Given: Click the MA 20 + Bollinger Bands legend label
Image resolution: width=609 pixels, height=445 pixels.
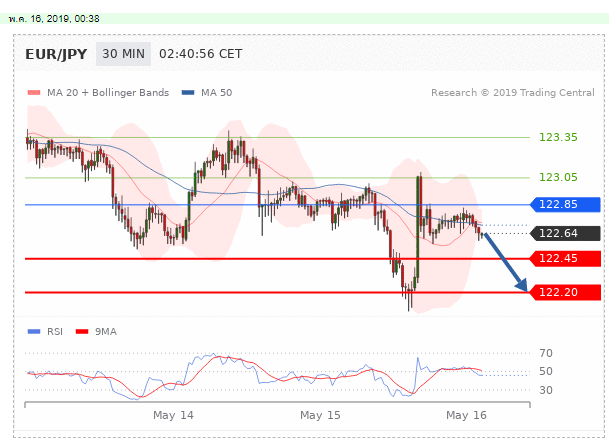Looking at the screenshot, I should click(x=108, y=92).
